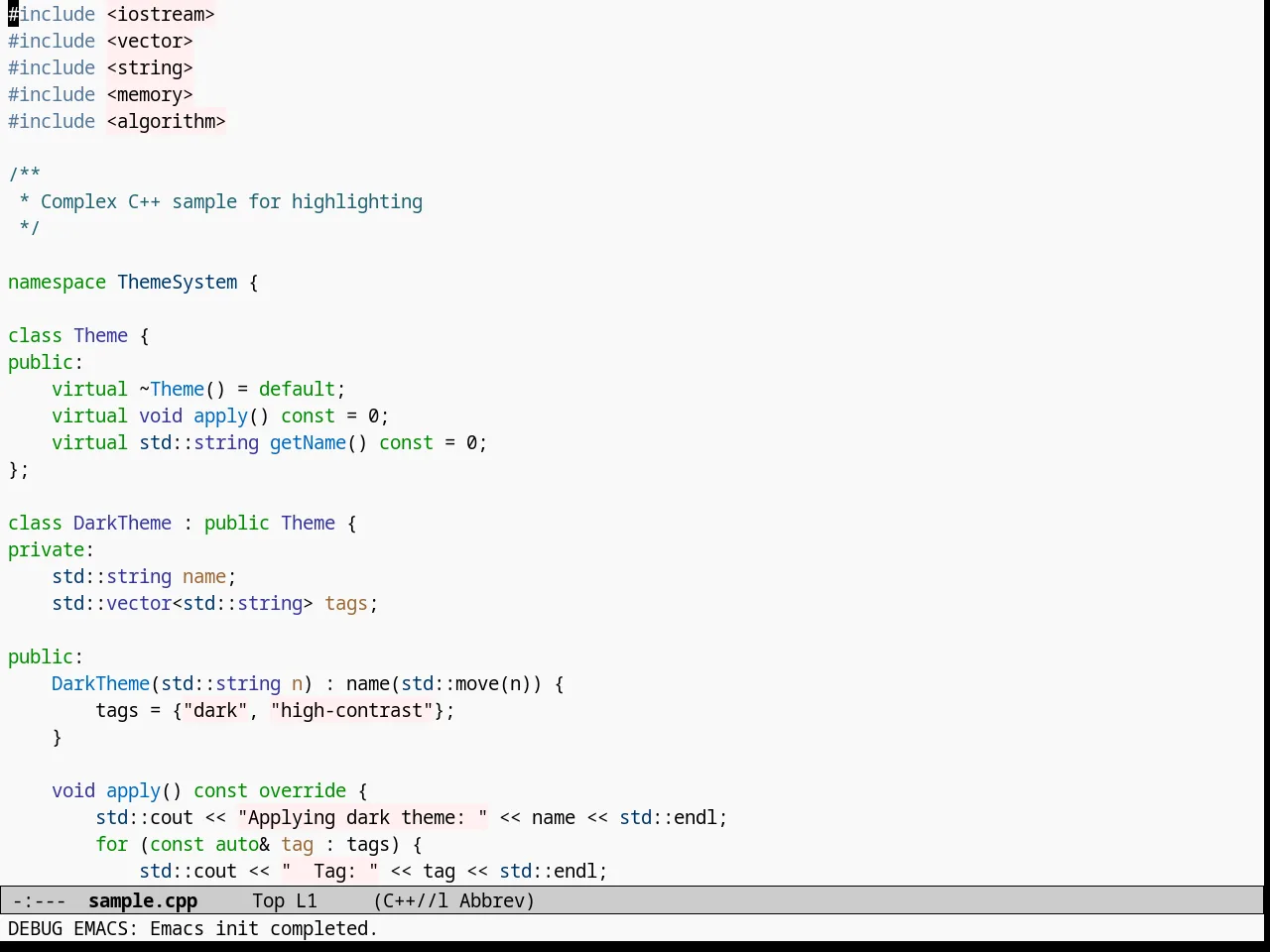Open the C++//l major mode menu
The image size is (1270, 952).
tap(411, 900)
